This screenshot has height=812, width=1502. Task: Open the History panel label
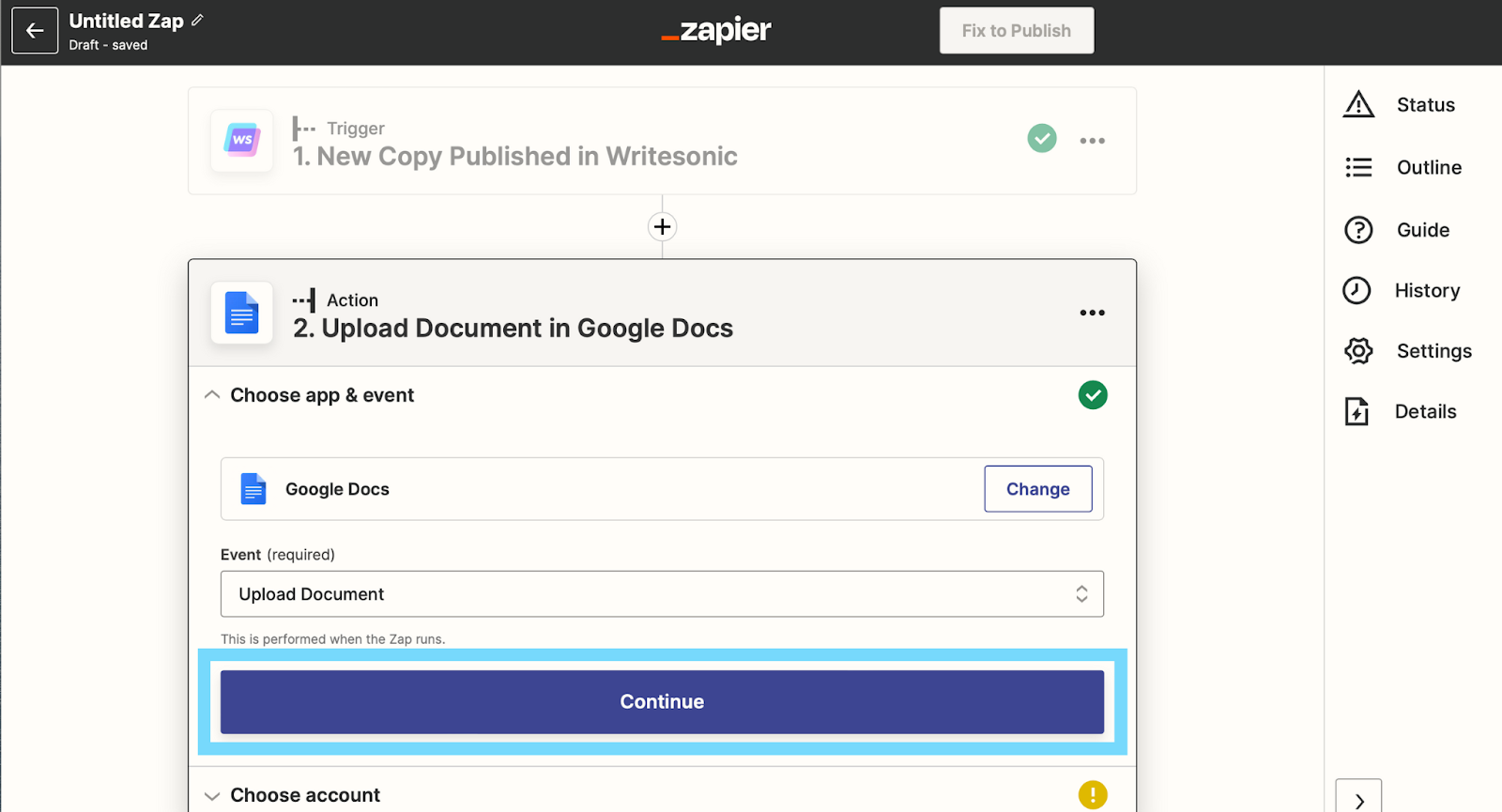click(1427, 291)
